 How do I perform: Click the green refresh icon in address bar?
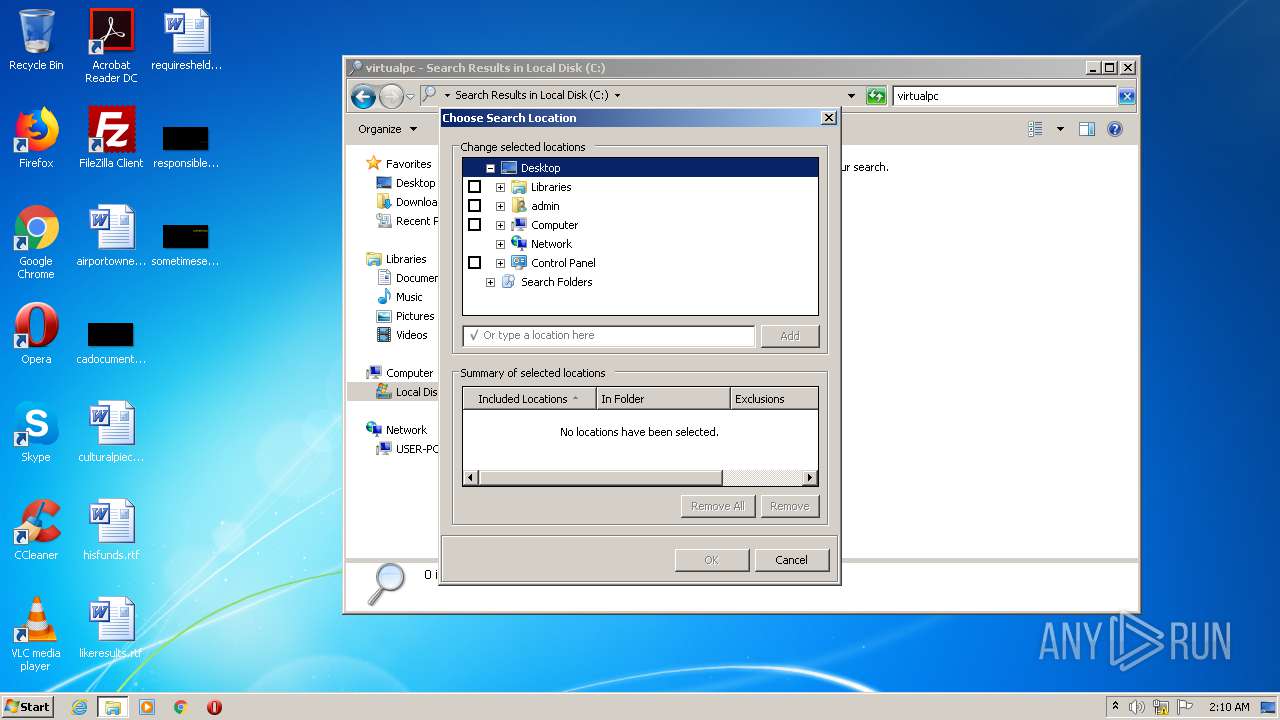click(x=877, y=96)
